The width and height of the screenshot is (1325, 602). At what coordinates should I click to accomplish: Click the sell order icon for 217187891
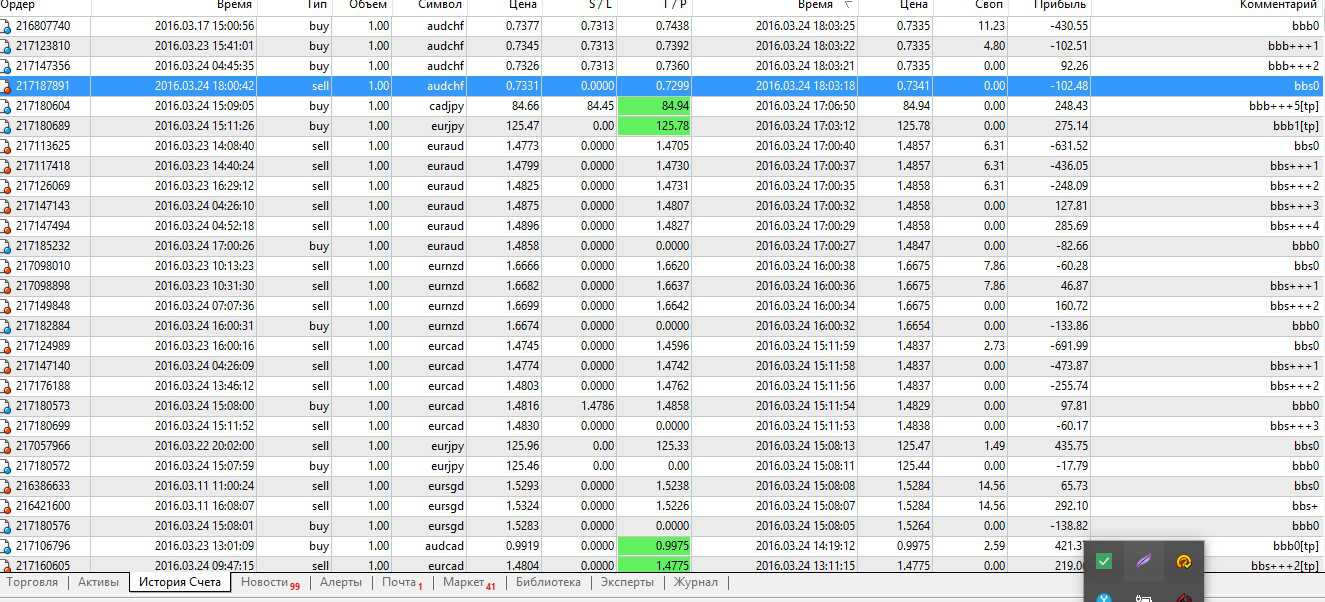(7, 86)
